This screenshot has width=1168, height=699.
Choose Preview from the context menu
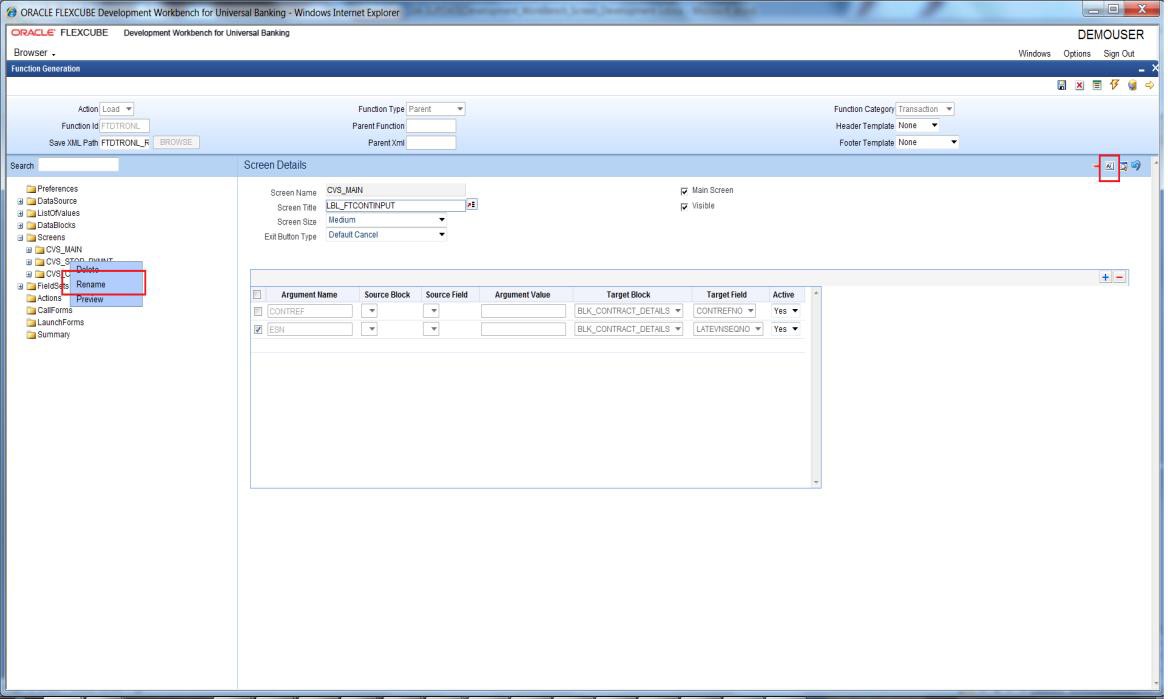pos(89,300)
